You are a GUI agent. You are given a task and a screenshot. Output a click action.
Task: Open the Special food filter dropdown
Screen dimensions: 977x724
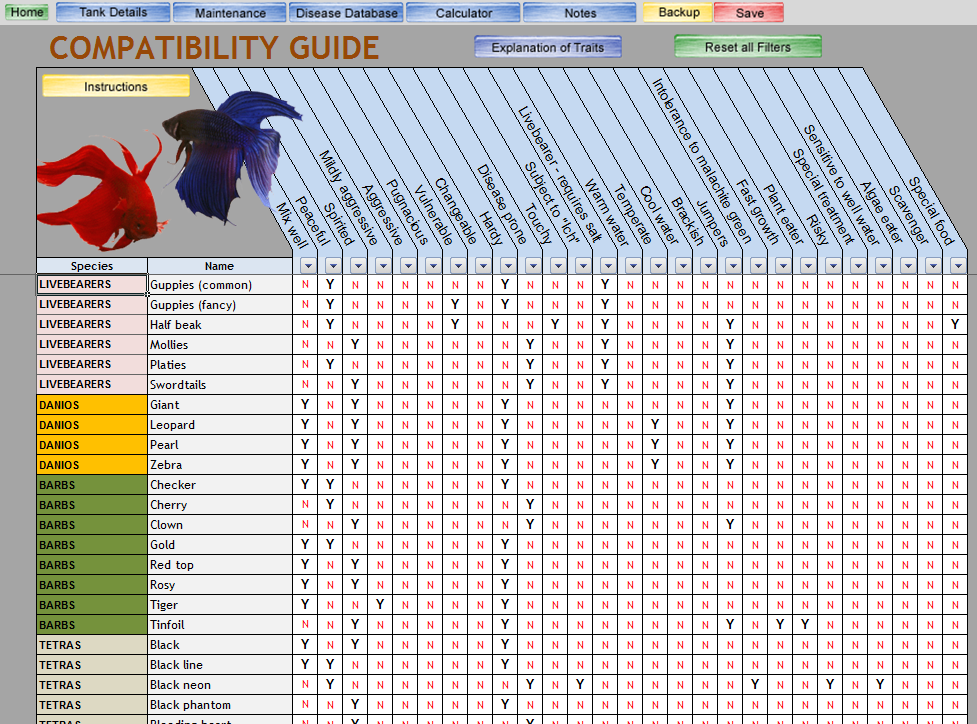[956, 266]
